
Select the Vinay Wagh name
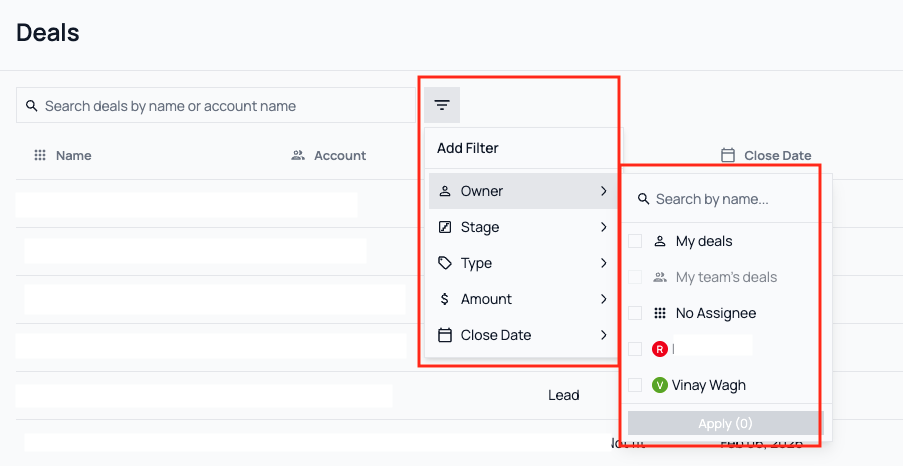(708, 385)
